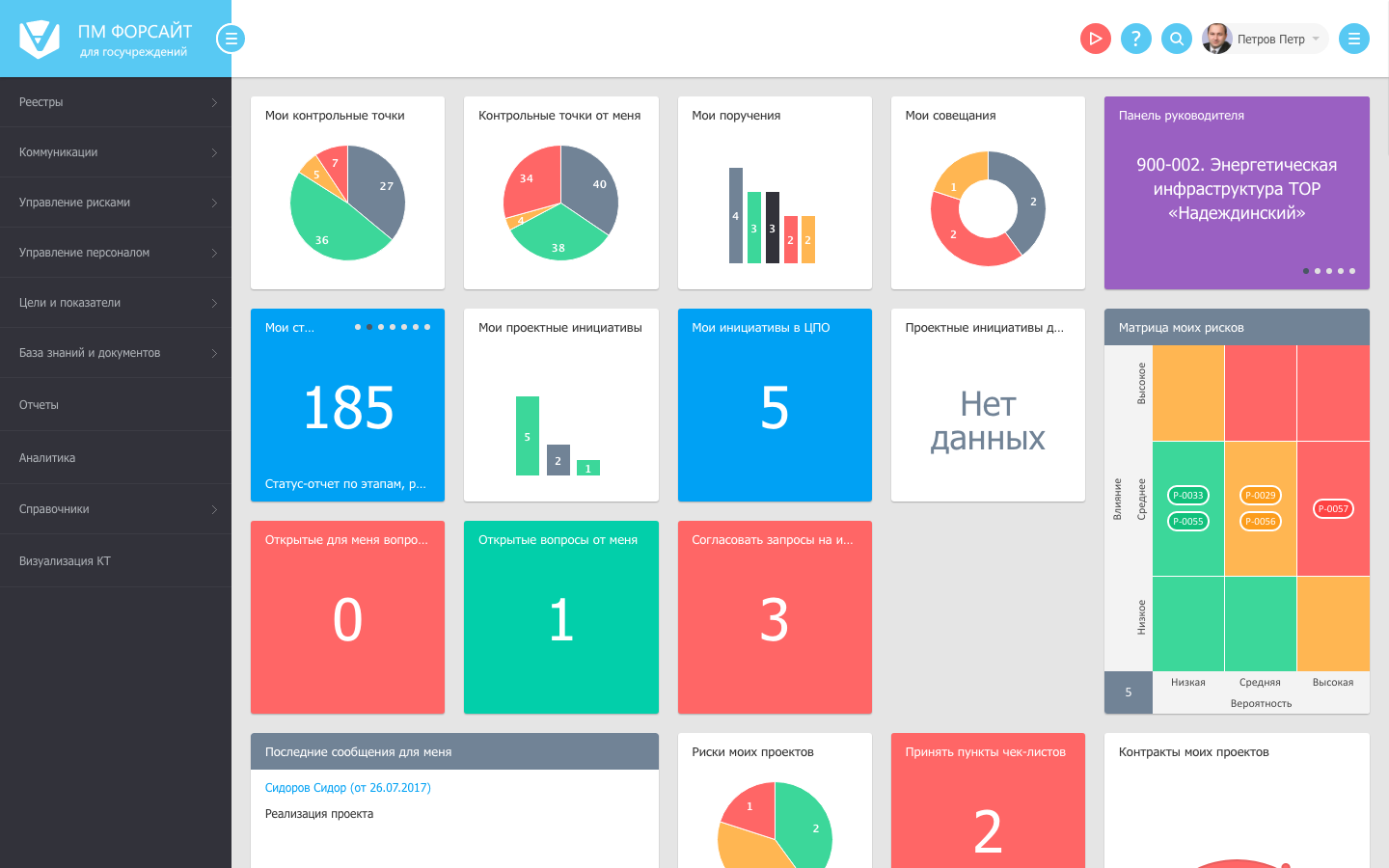The image size is (1389, 868).
Task: Click the red high-impact high-probability matrix cell
Action: pos(1333,393)
